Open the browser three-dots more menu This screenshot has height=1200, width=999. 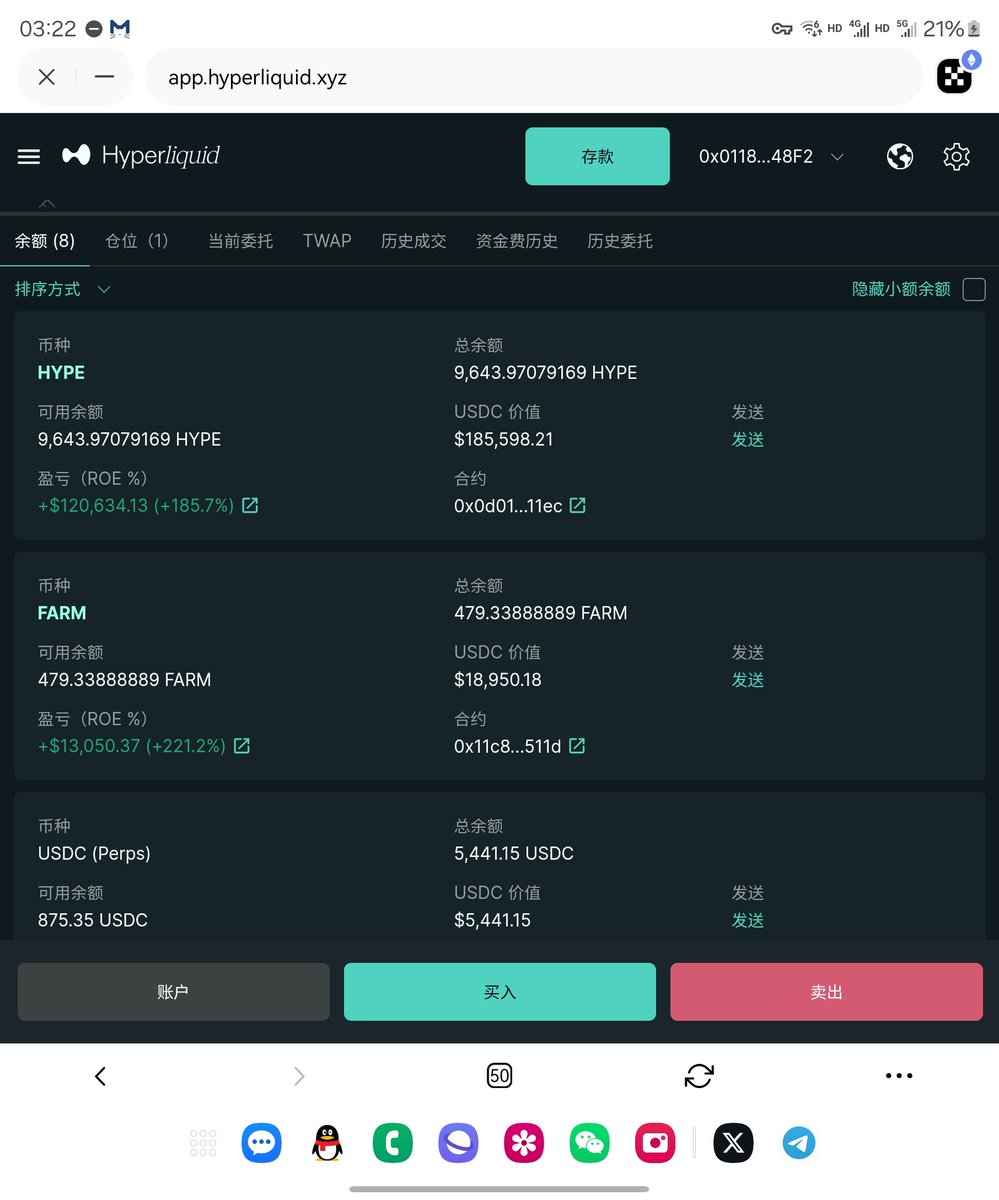899,1076
